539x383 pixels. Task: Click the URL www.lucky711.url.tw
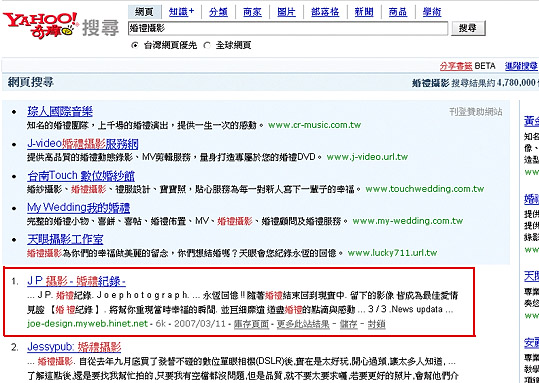[x=392, y=253]
